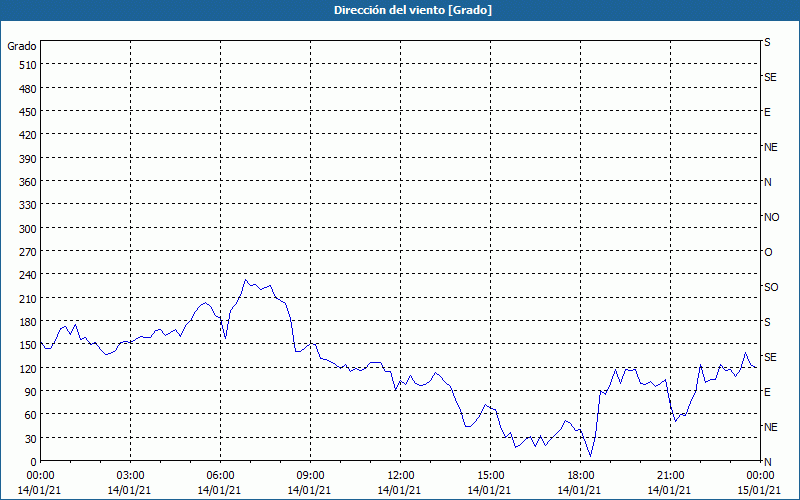
Task: Choose the 150 y-axis number
Action: [28, 345]
